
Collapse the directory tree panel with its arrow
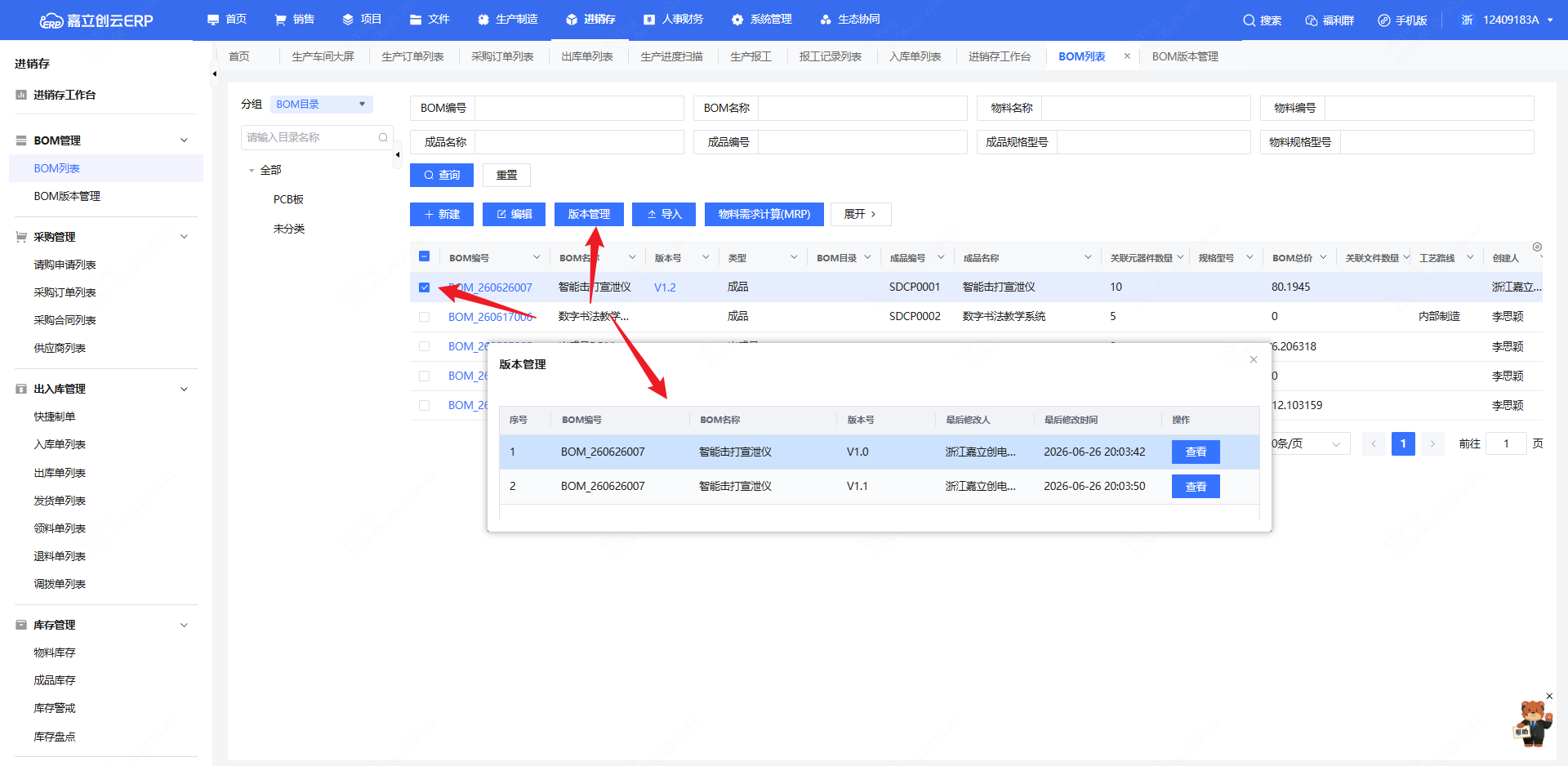pos(398,154)
